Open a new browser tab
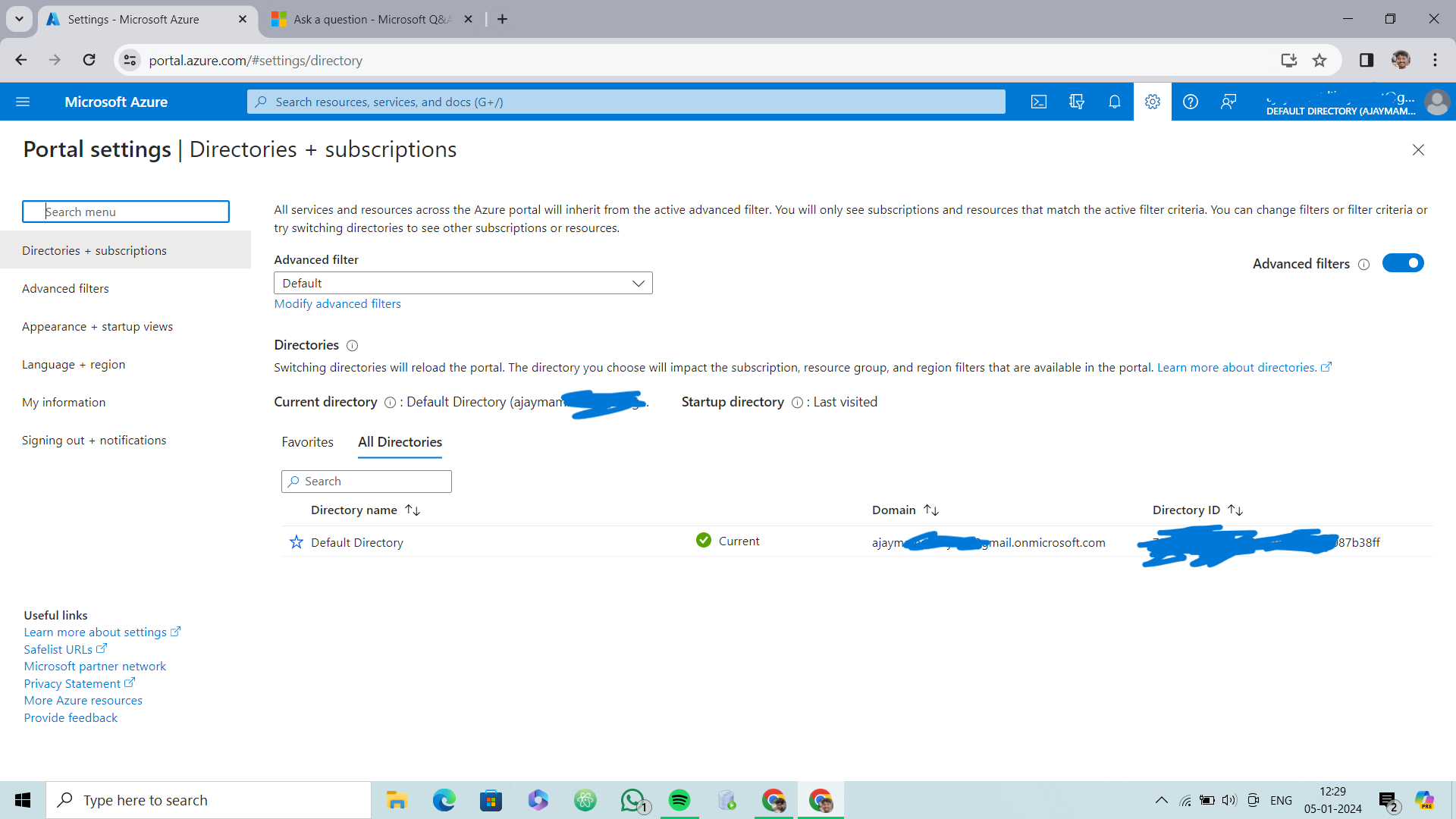The height and width of the screenshot is (819, 1456). pos(502,19)
